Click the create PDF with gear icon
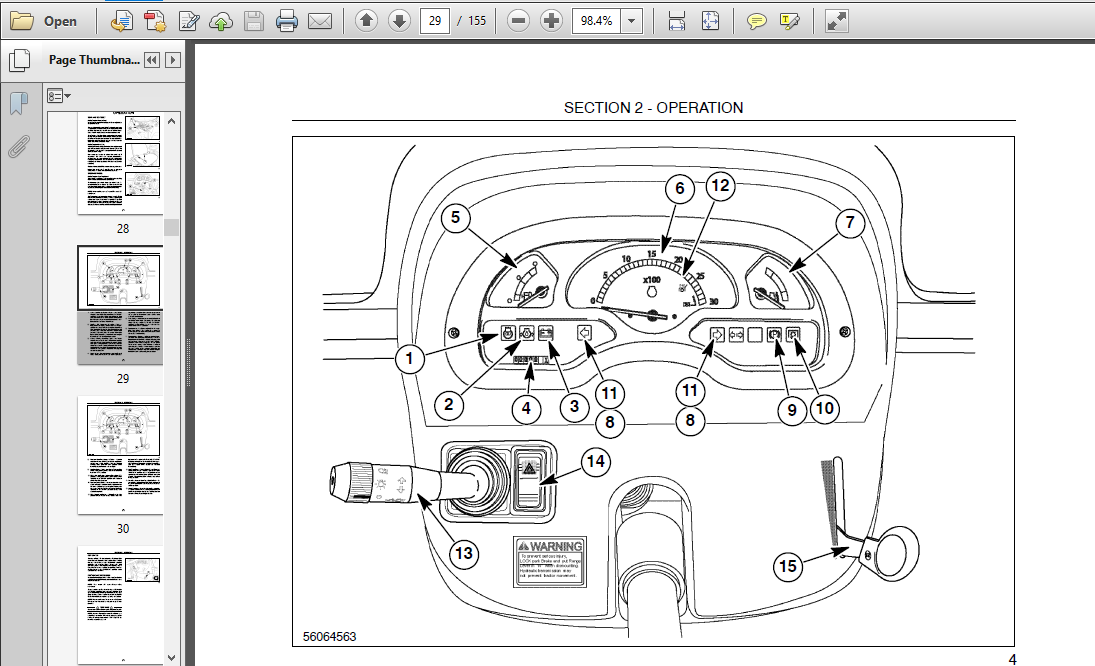The height and width of the screenshot is (666, 1095). point(154,21)
